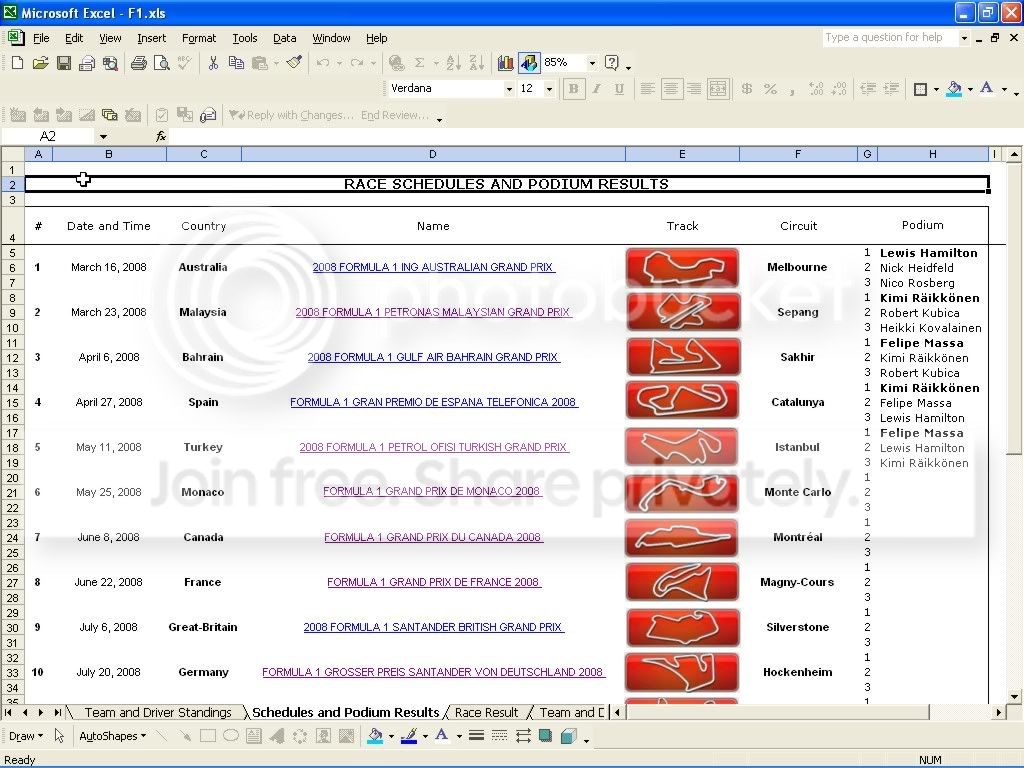Viewport: 1024px width, 768px height.
Task: Click the Line Color brush in Drawing toolbar
Action: [x=409, y=736]
